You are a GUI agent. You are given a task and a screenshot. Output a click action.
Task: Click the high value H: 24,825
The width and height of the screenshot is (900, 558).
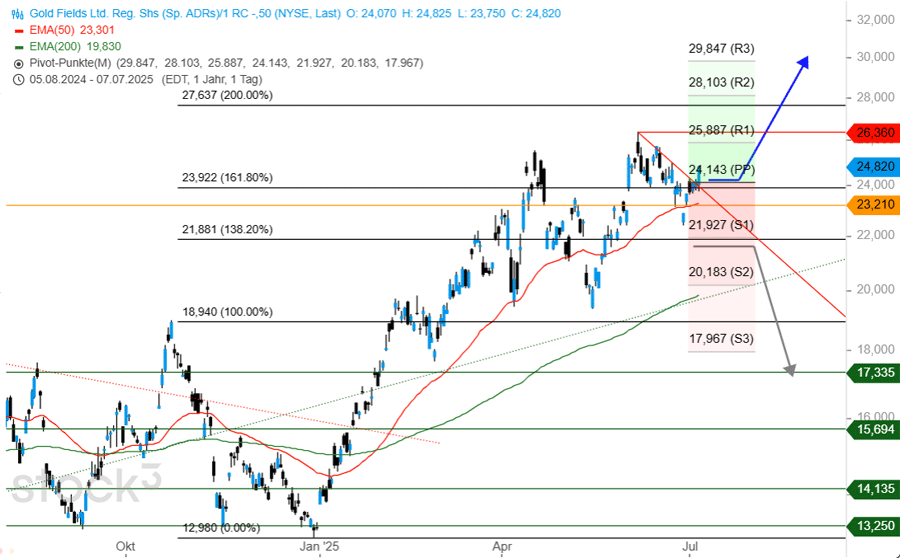coord(426,13)
